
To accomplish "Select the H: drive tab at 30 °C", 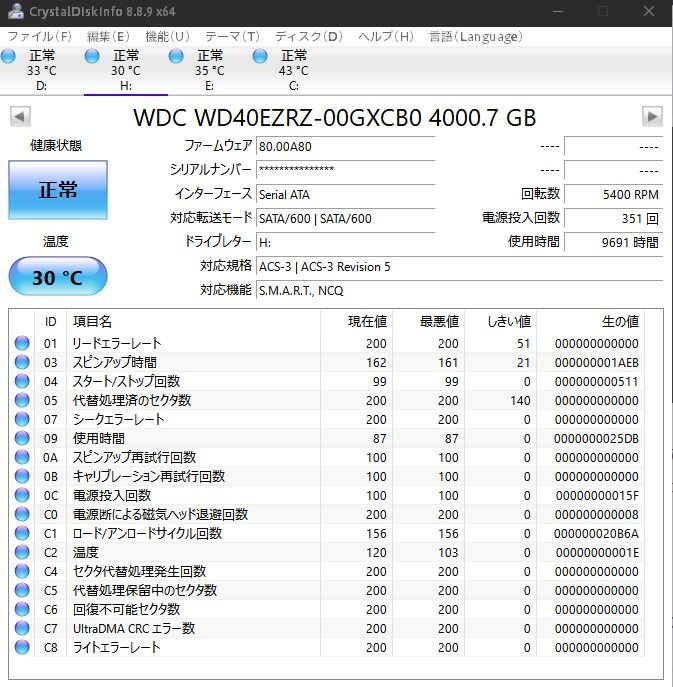I will [x=126, y=70].
